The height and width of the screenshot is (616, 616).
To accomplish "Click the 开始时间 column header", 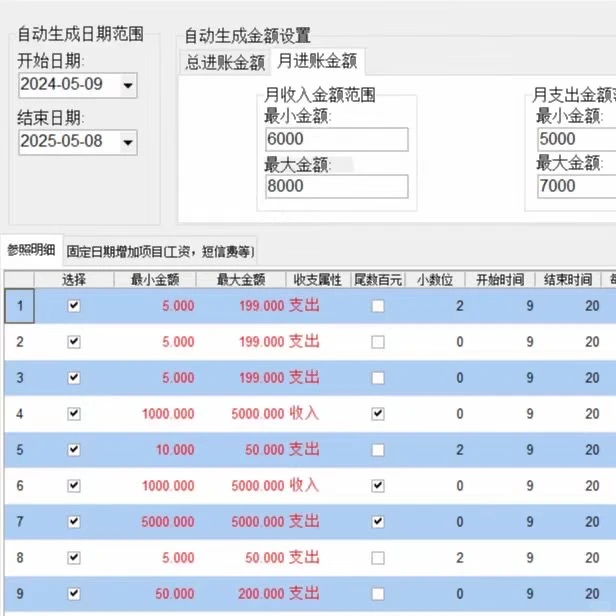I will tap(500, 280).
